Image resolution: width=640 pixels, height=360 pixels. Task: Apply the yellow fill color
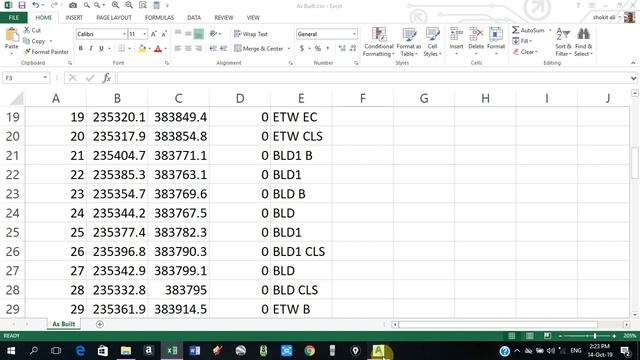point(142,49)
